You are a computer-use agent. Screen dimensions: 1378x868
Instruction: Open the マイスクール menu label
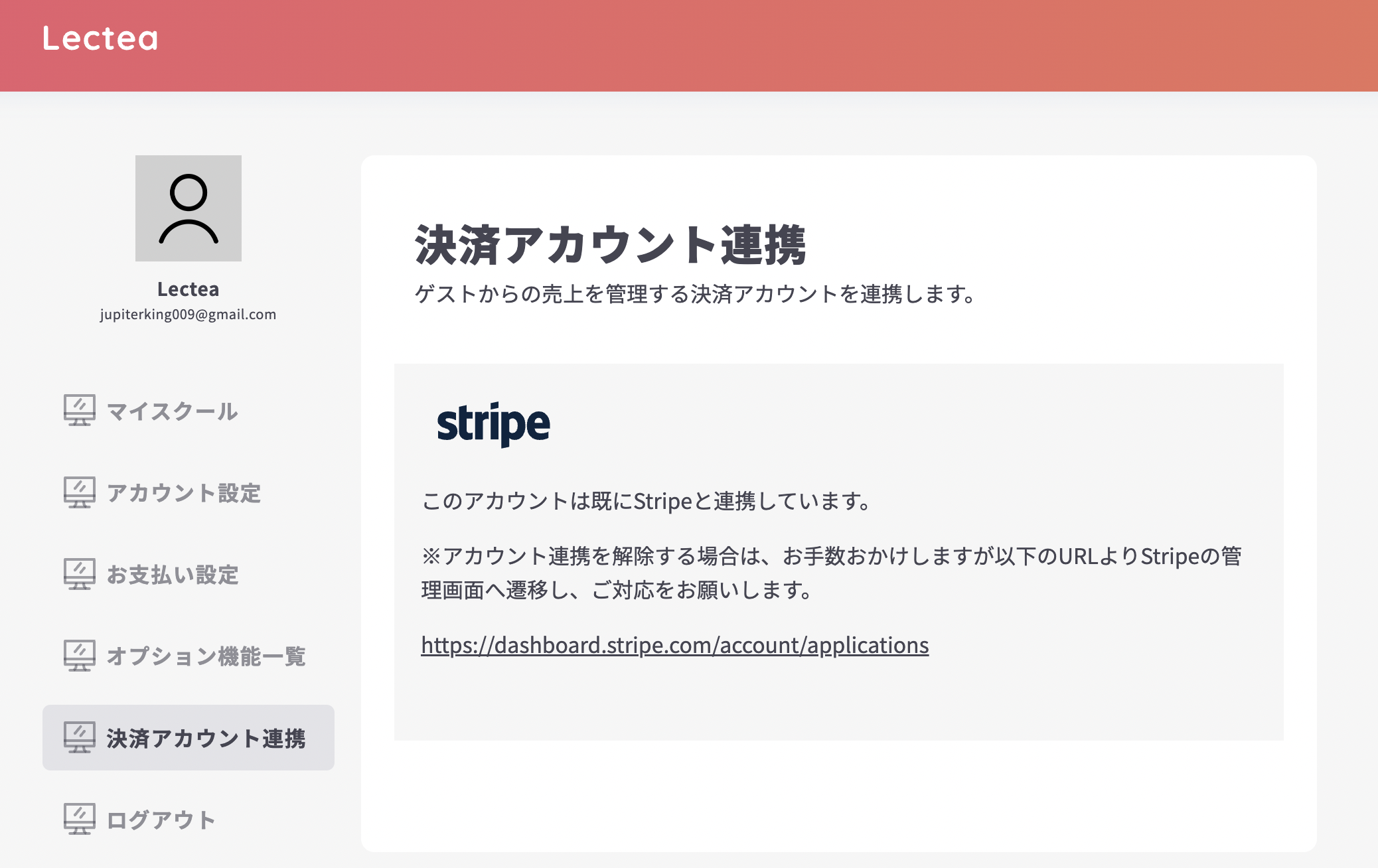(x=172, y=411)
